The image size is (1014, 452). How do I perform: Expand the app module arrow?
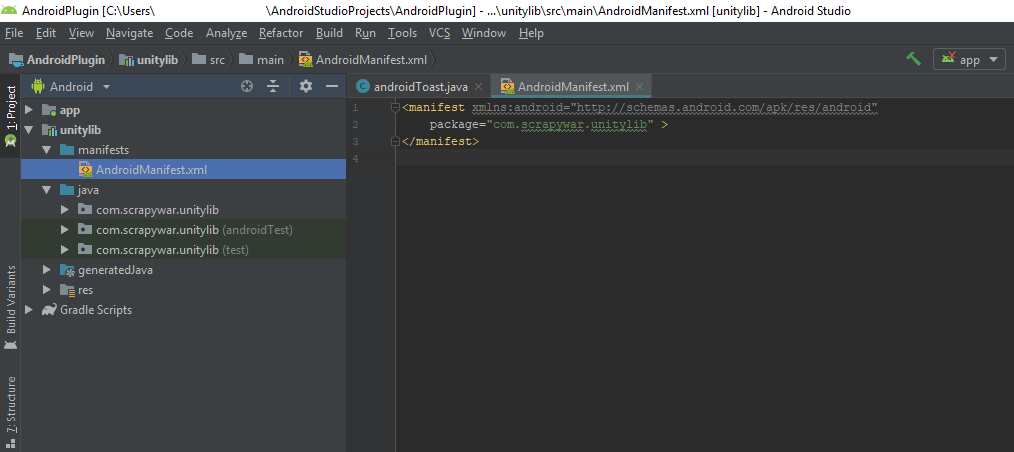point(28,110)
